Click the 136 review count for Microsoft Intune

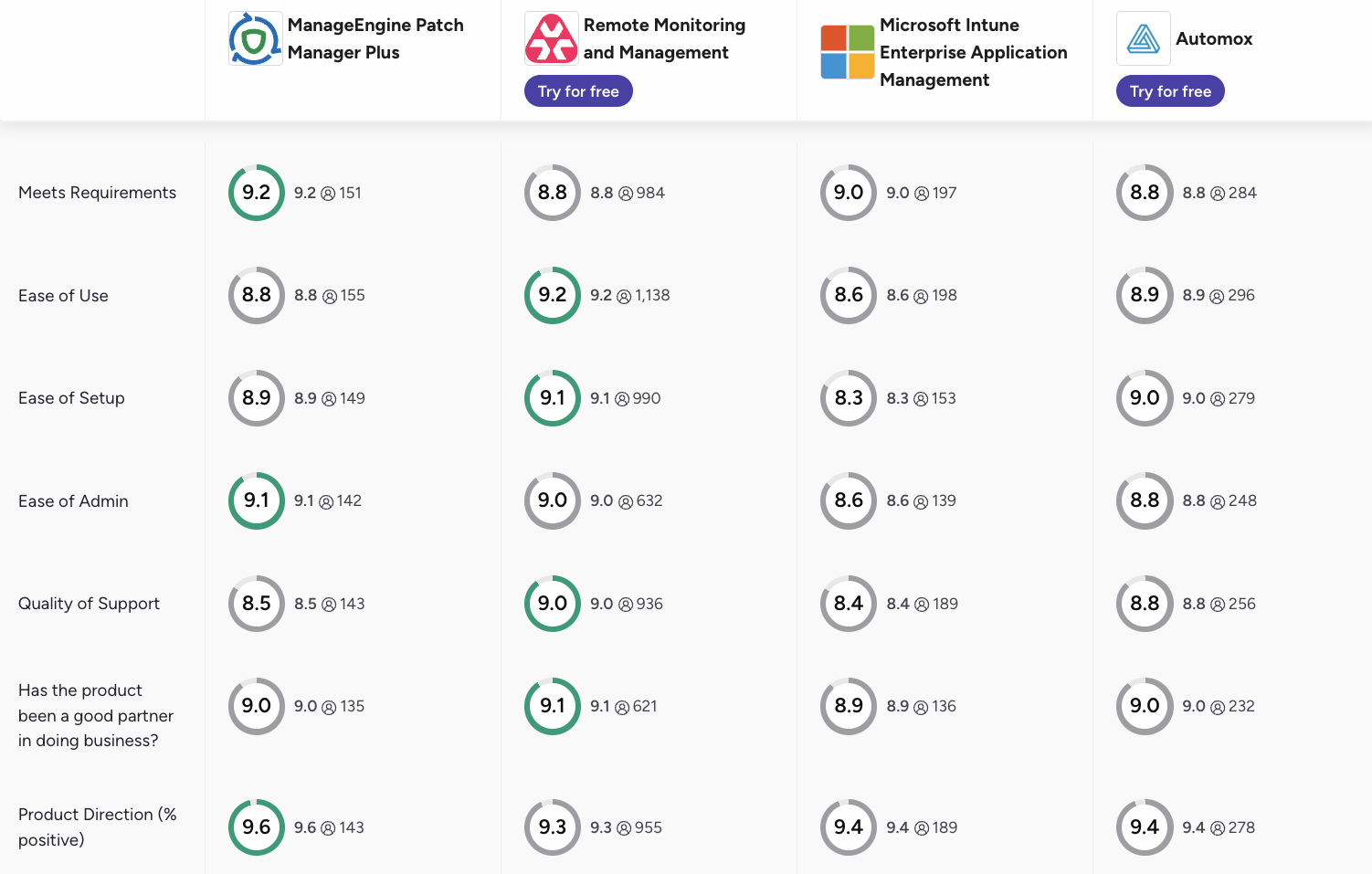(x=945, y=706)
